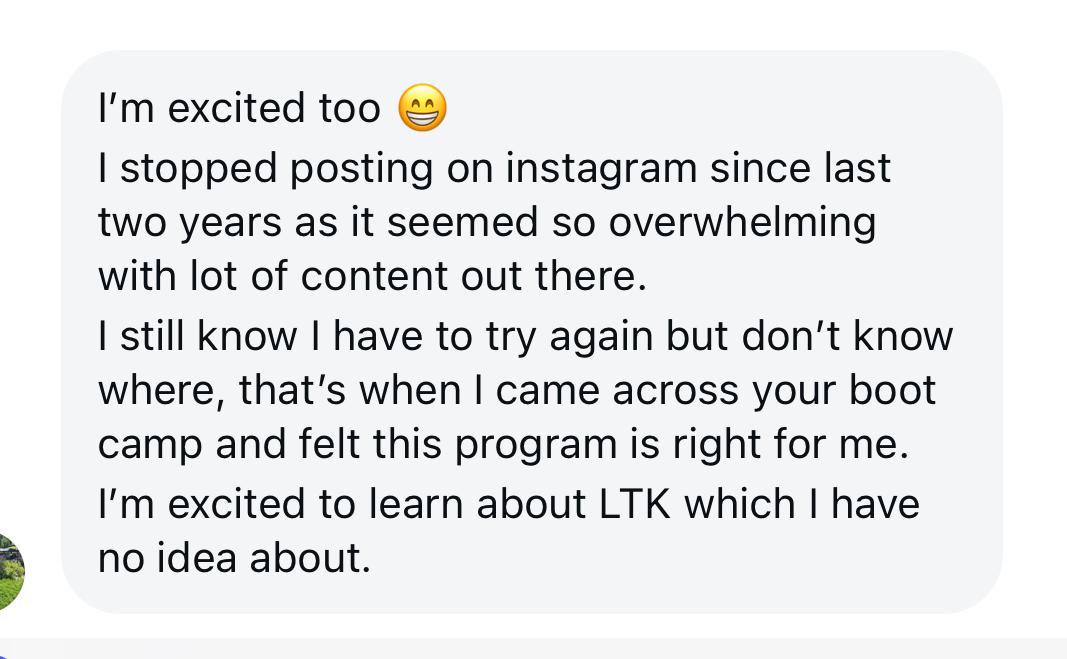The width and height of the screenshot is (1067, 659).
Task: Click the word "boot" at the line end
Action: (890, 389)
